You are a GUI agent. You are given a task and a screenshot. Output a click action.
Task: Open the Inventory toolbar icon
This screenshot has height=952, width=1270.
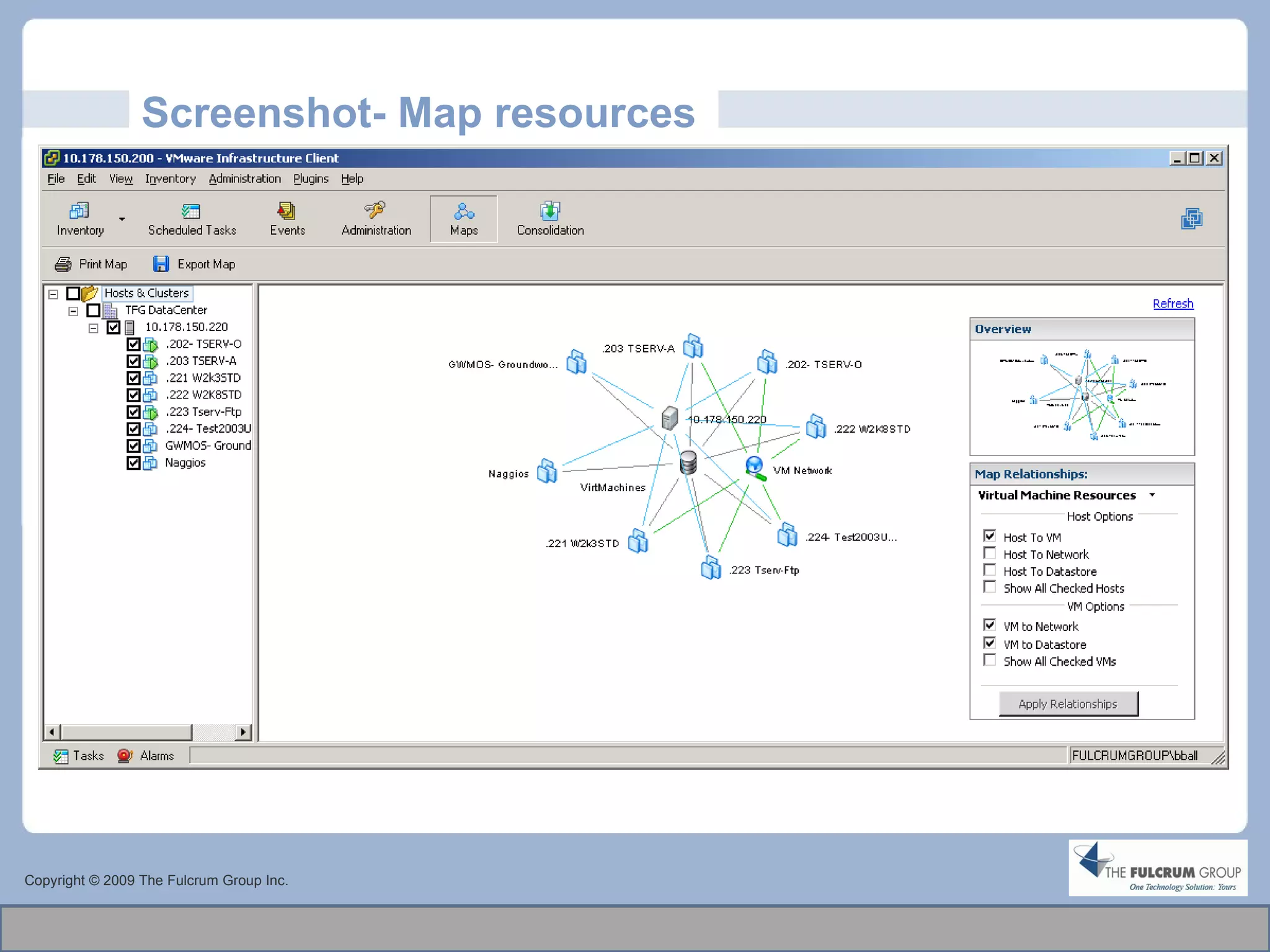click(80, 219)
